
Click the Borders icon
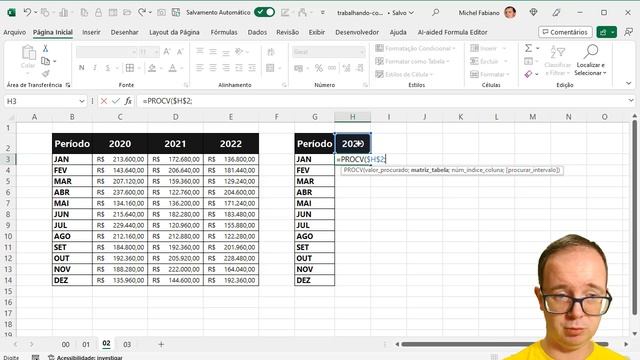point(130,68)
